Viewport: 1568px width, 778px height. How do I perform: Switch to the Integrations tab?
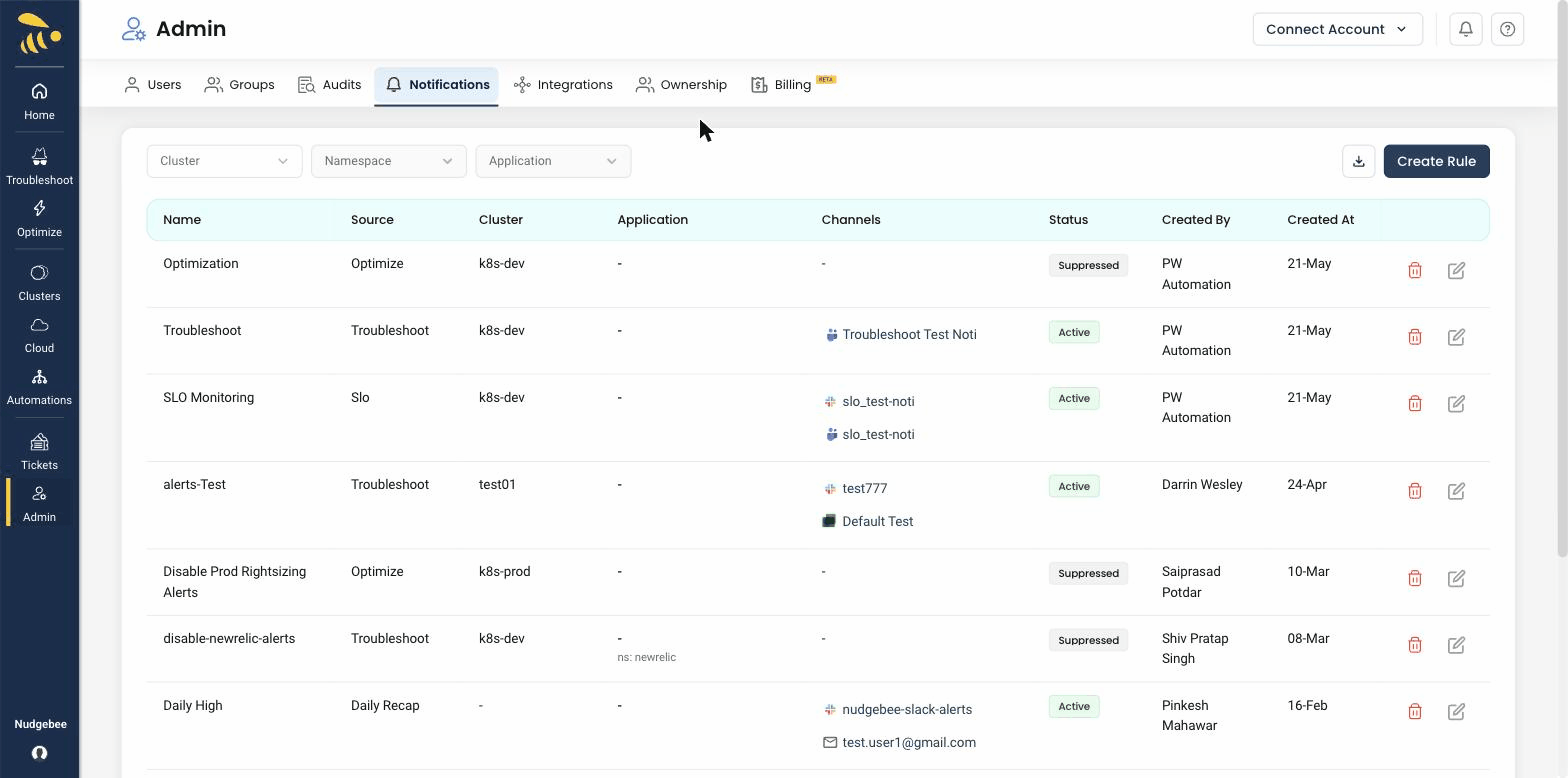click(563, 85)
